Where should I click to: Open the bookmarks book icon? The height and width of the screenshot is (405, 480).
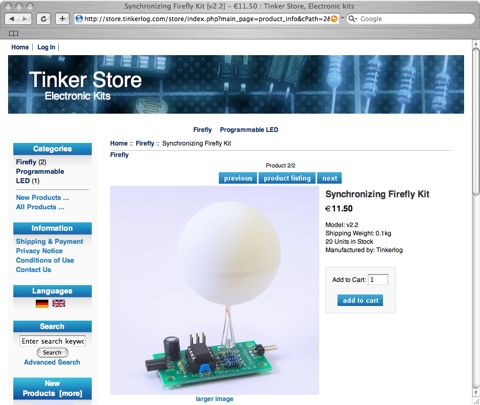[13, 33]
